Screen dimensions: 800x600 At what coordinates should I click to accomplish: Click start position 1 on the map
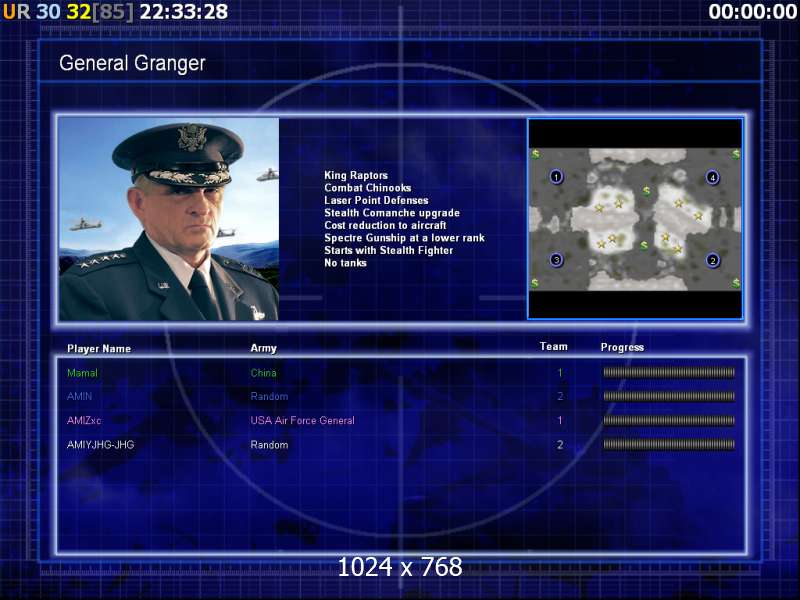click(556, 177)
